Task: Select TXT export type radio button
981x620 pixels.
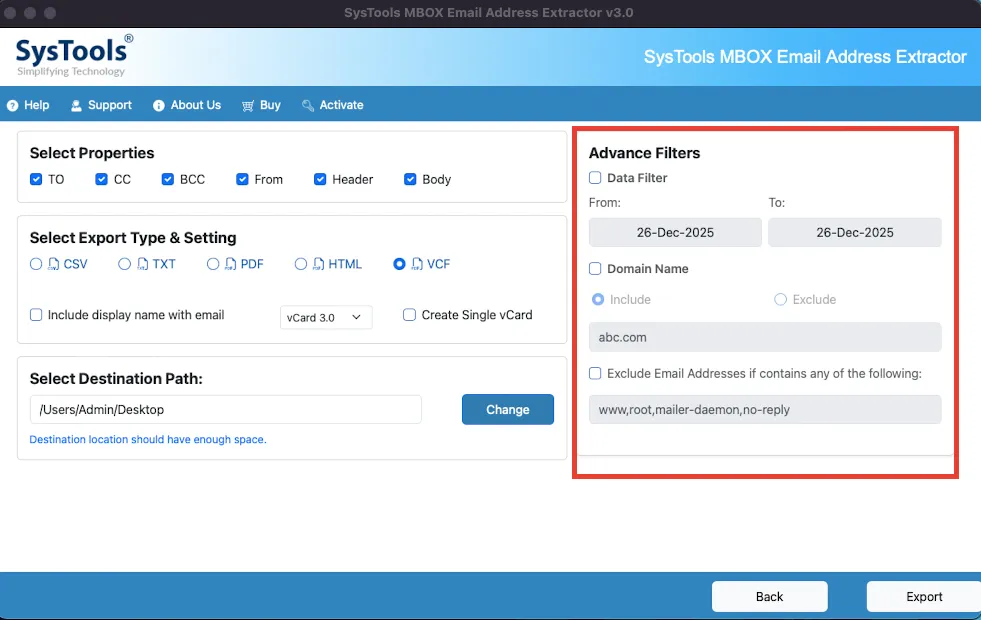Action: [125, 264]
